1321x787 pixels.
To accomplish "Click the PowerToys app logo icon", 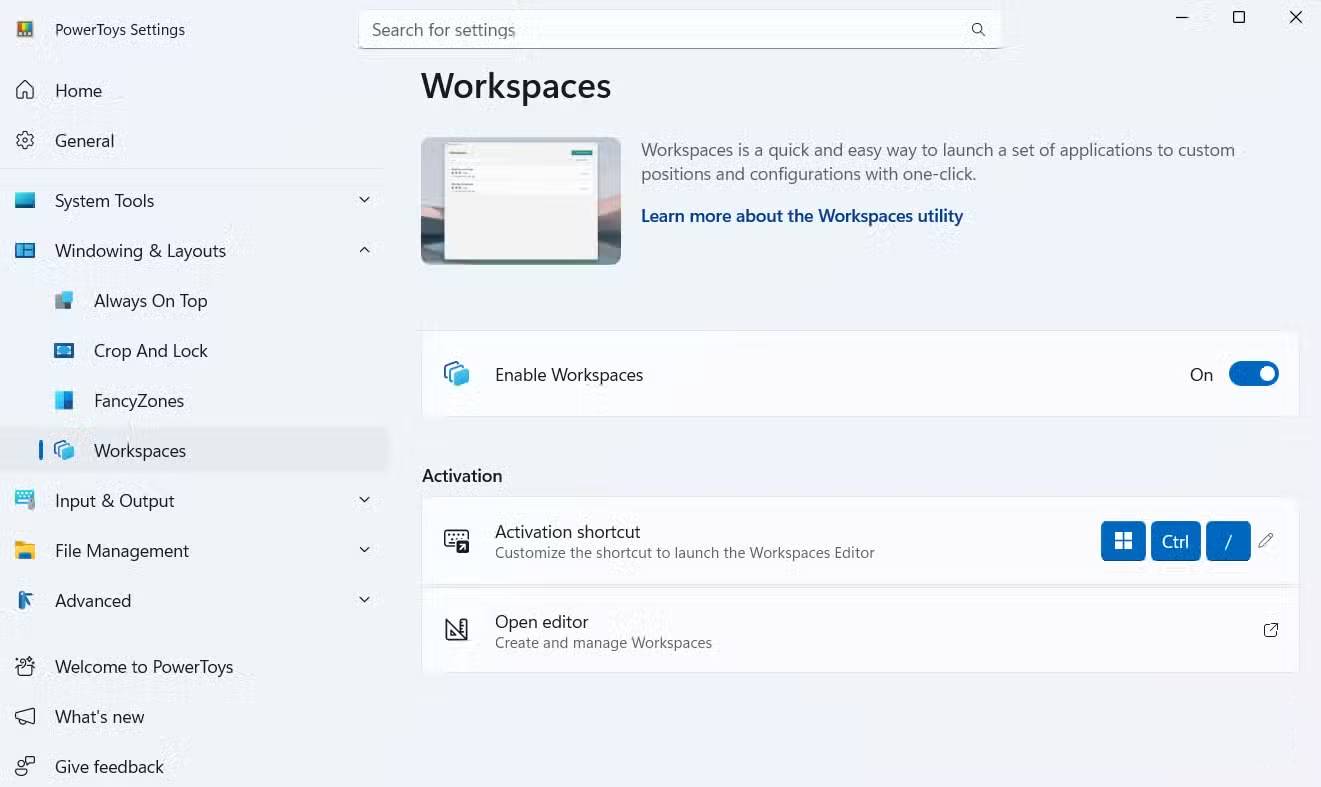I will 25,29.
